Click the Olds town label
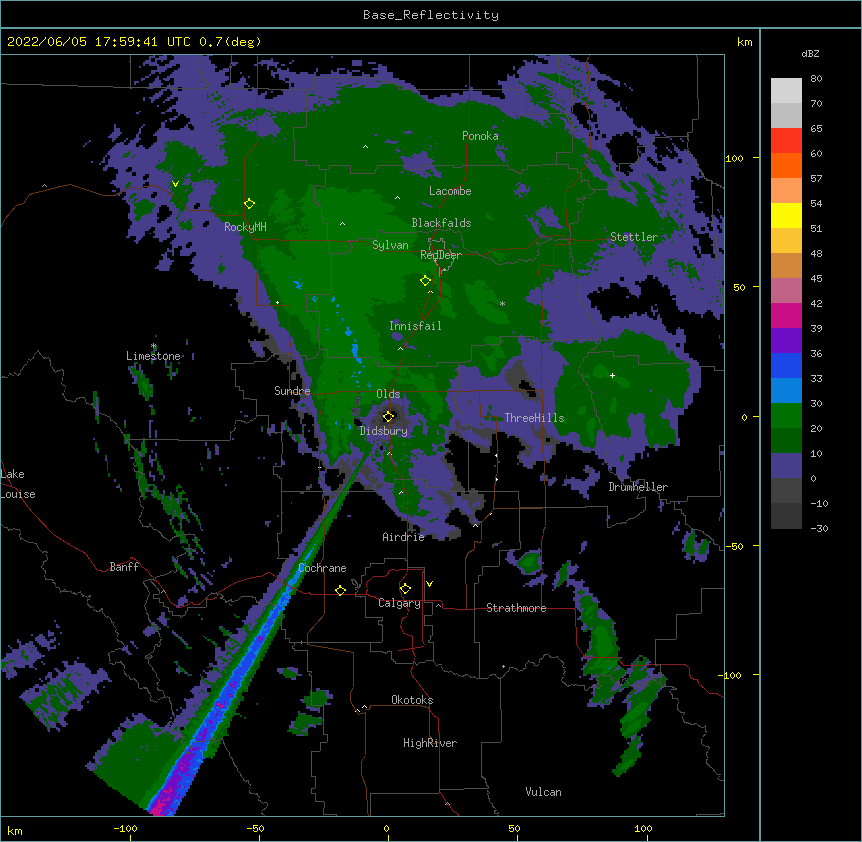 (x=388, y=394)
